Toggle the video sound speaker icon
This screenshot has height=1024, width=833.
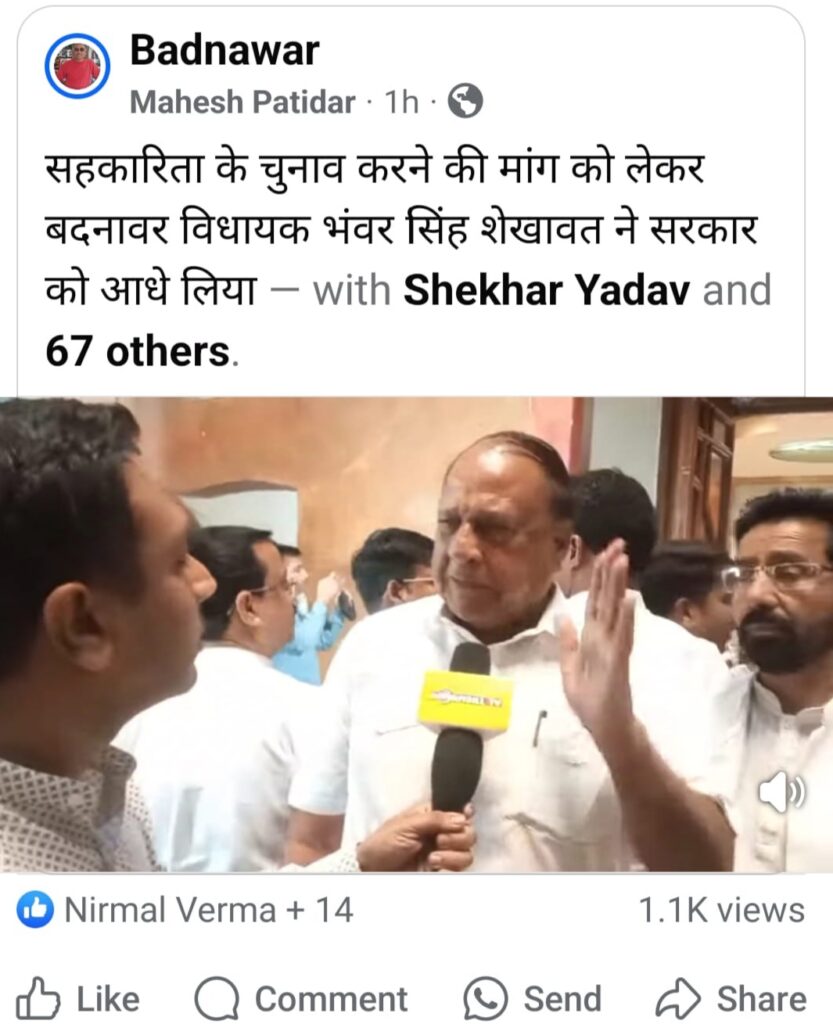pyautogui.click(x=781, y=793)
